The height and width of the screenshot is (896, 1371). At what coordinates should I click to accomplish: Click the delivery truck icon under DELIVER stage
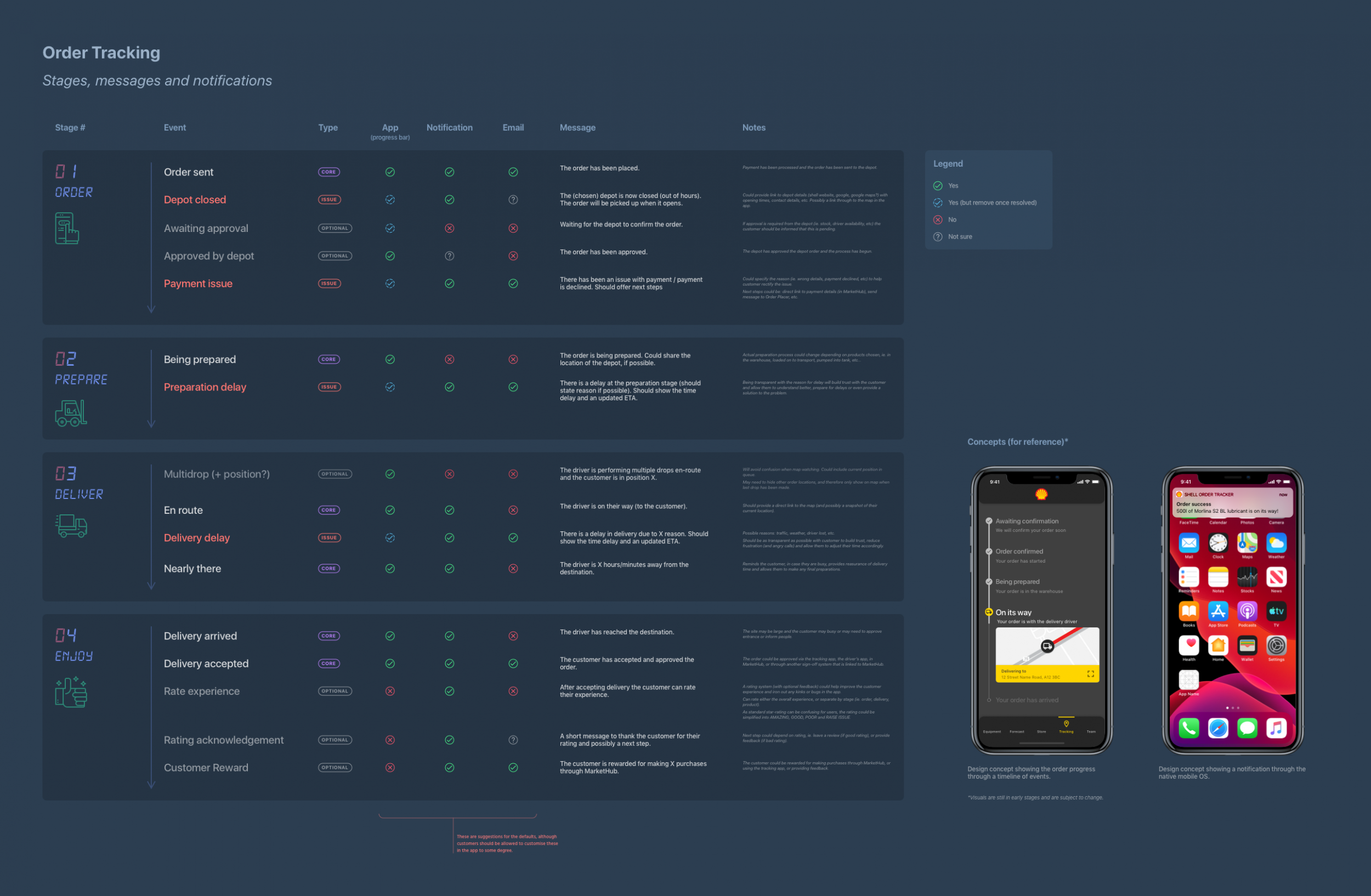(71, 525)
